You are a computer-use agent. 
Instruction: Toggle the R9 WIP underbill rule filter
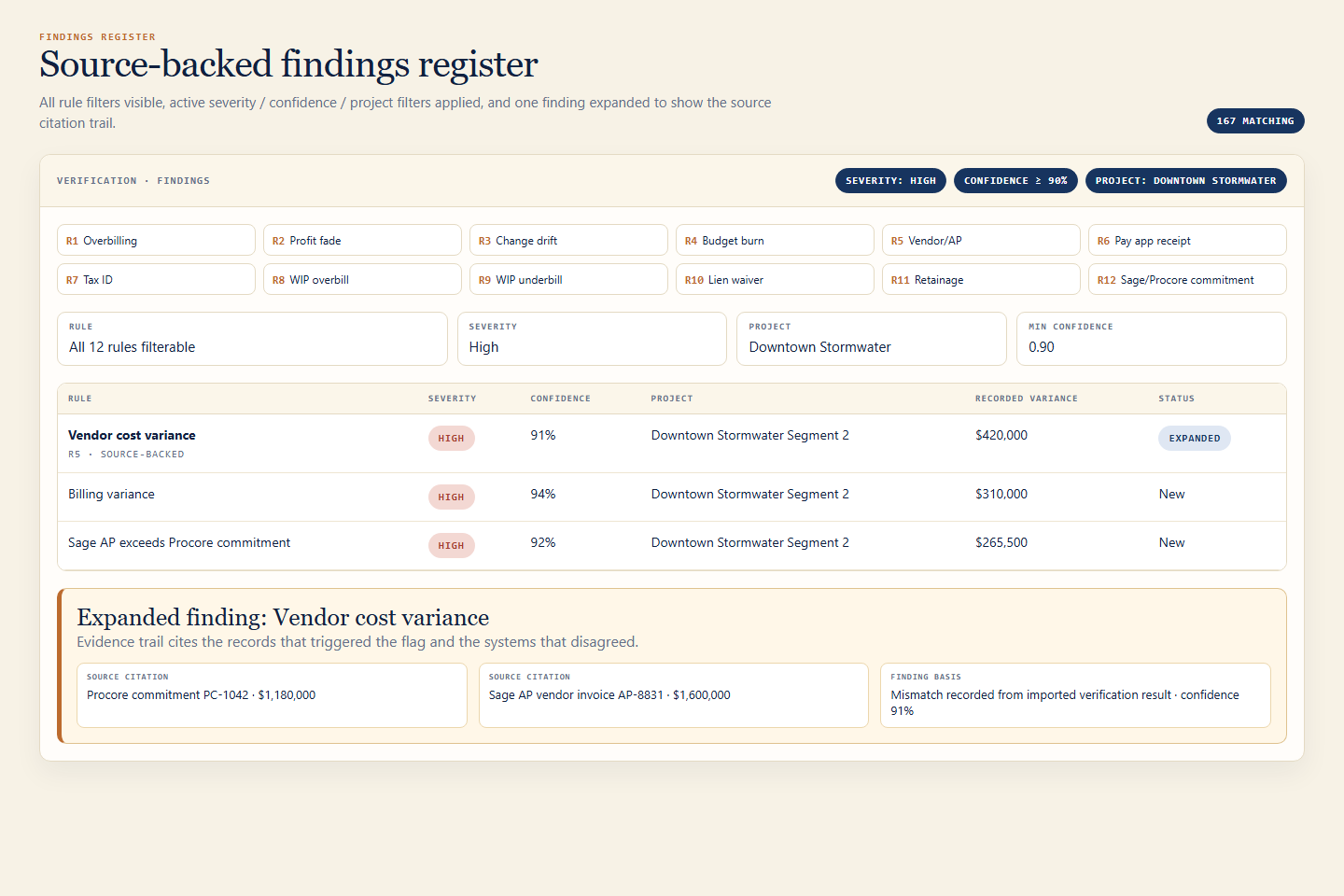click(x=568, y=279)
